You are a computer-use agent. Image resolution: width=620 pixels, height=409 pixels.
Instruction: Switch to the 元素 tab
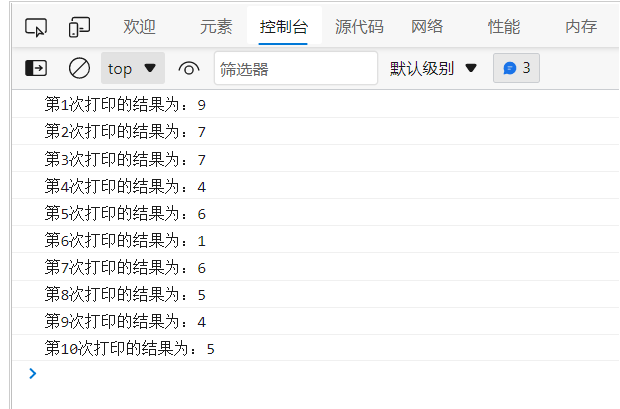pyautogui.click(x=215, y=27)
